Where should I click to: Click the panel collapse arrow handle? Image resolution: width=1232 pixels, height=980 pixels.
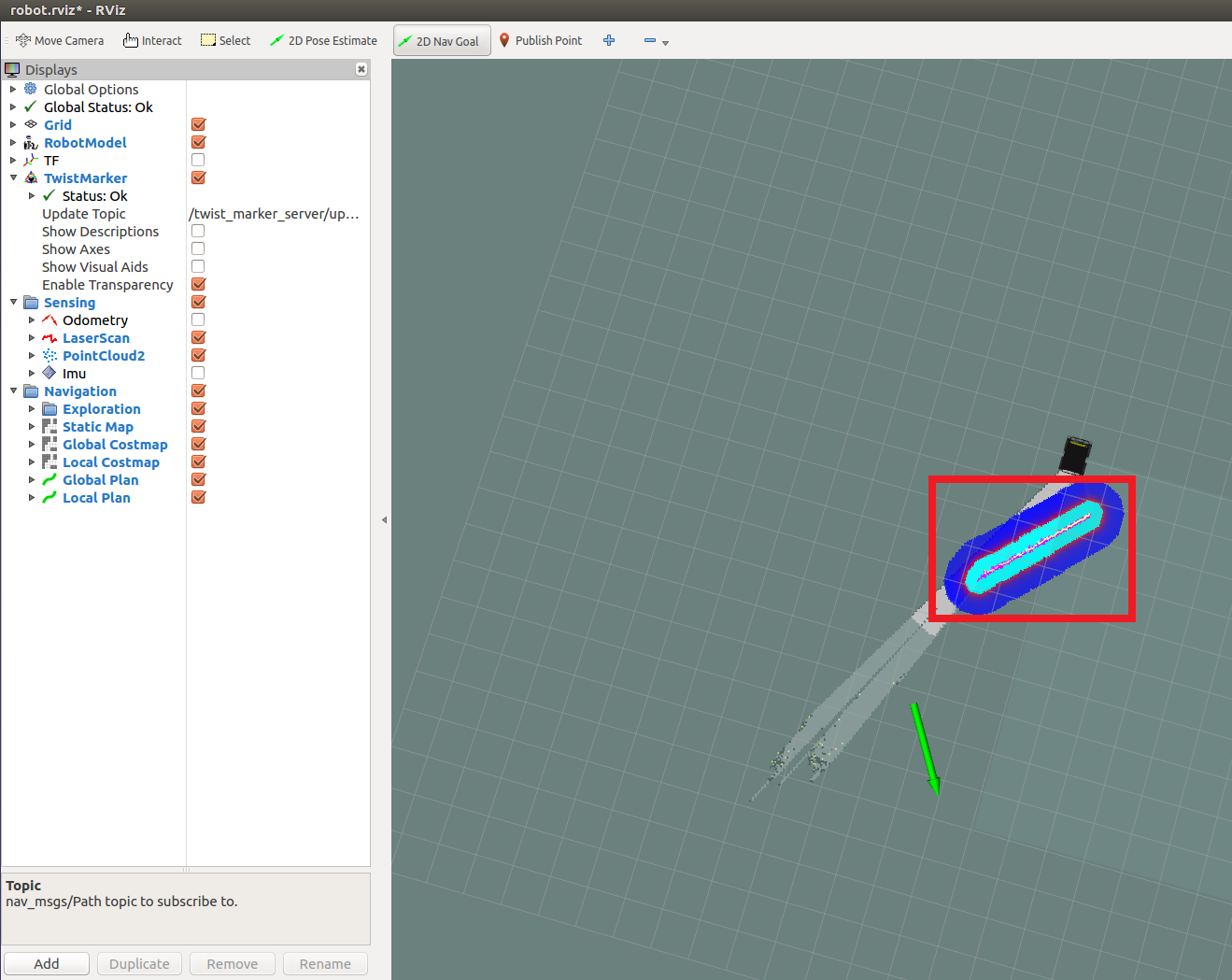tap(384, 519)
